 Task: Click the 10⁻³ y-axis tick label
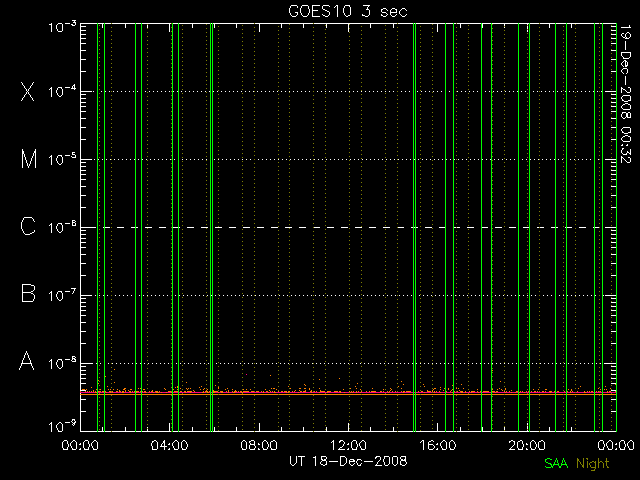coord(62,27)
